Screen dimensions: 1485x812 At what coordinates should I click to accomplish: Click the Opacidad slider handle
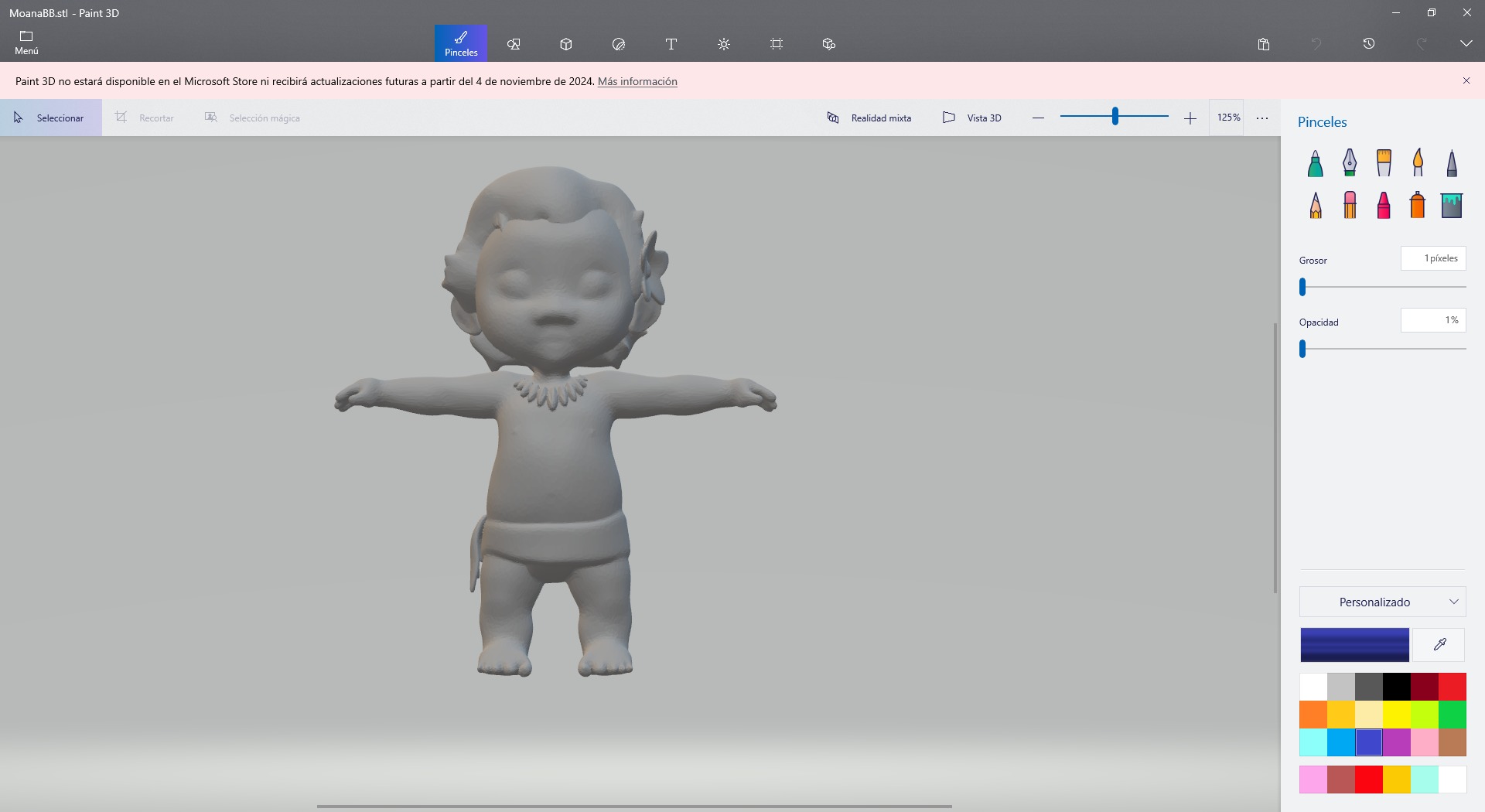point(1302,349)
